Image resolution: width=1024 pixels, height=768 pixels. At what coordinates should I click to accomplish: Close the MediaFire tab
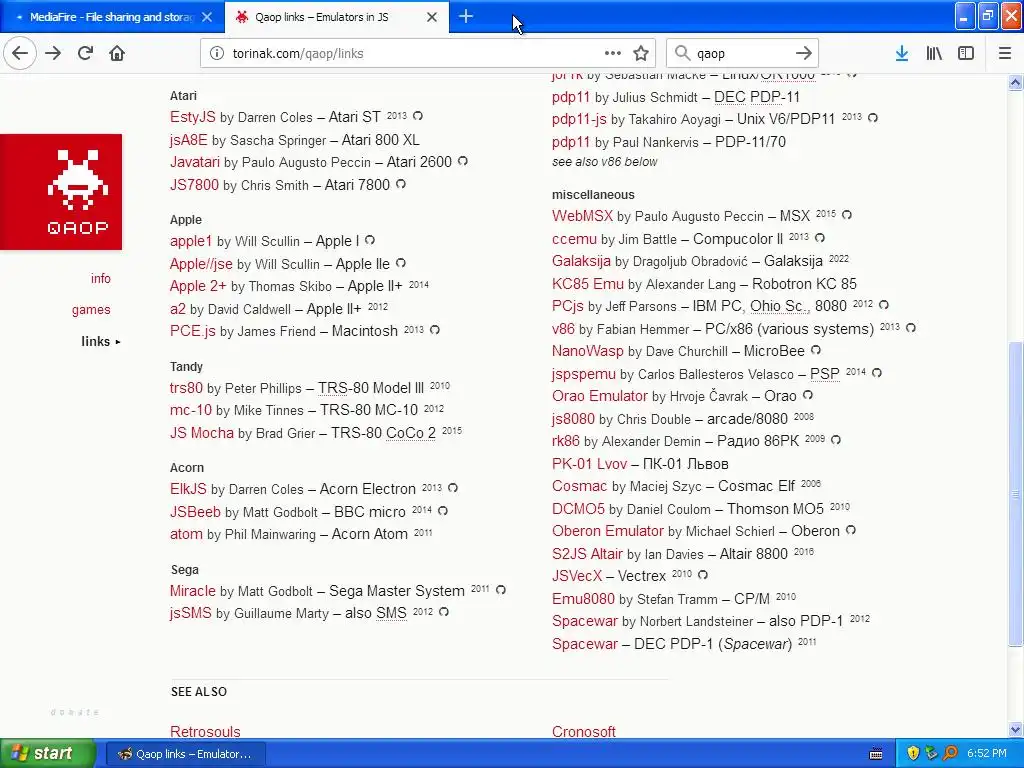tap(207, 18)
